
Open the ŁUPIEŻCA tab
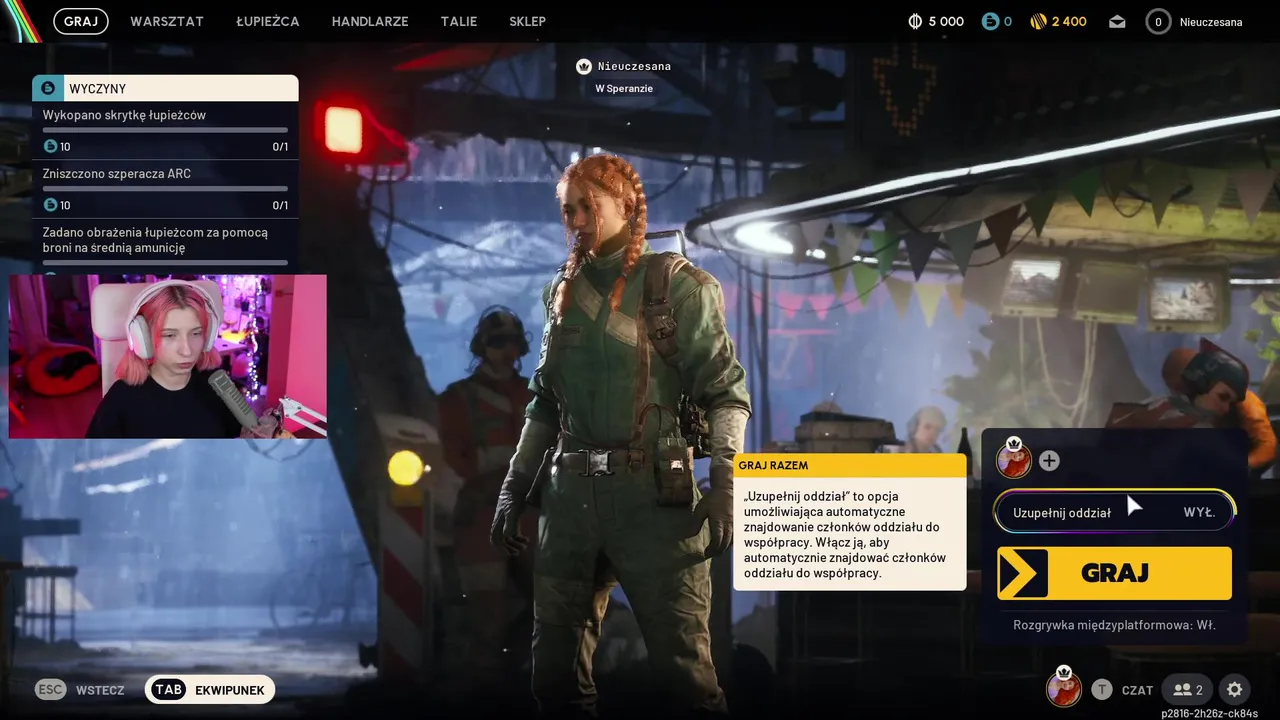(268, 21)
